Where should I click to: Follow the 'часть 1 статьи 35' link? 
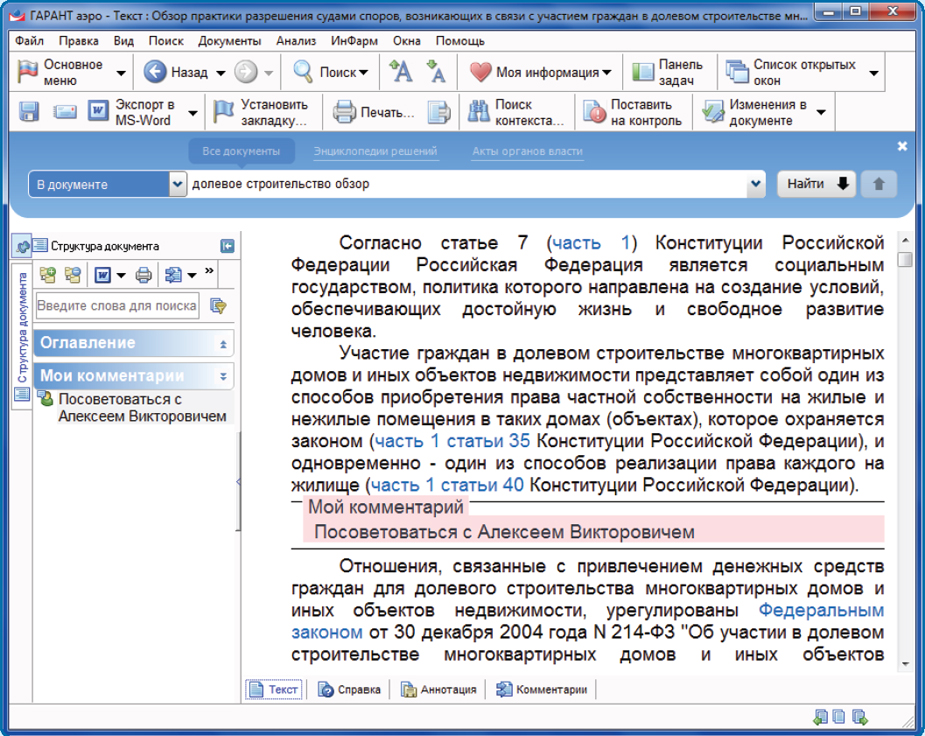click(453, 440)
